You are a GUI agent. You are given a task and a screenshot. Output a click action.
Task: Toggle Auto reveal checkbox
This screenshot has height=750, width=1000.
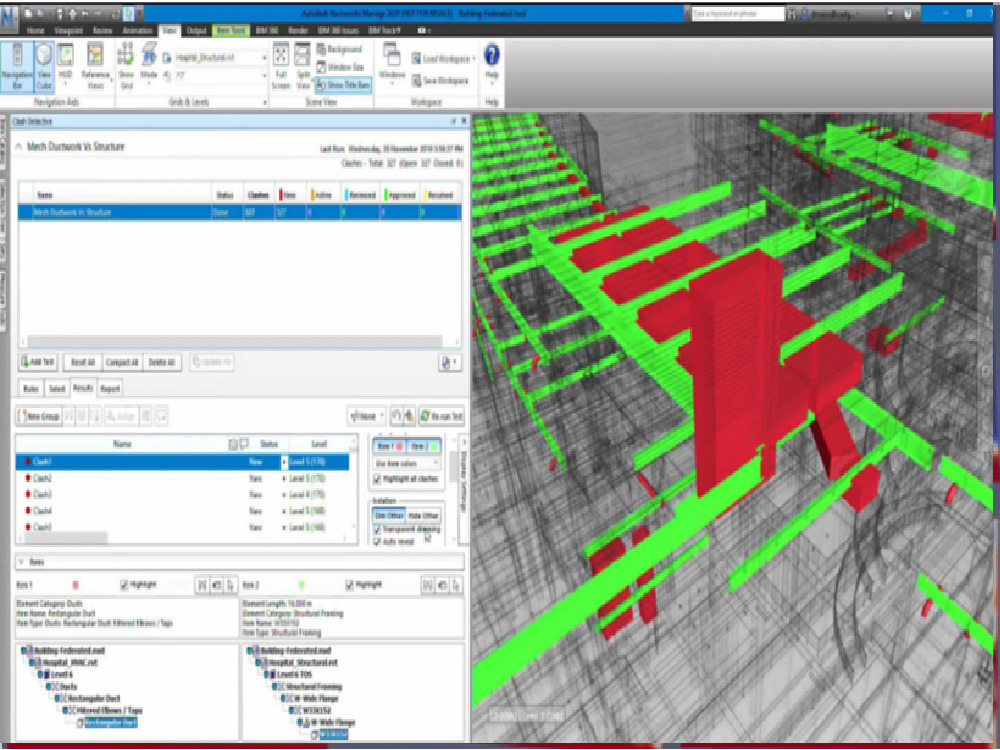[x=377, y=542]
